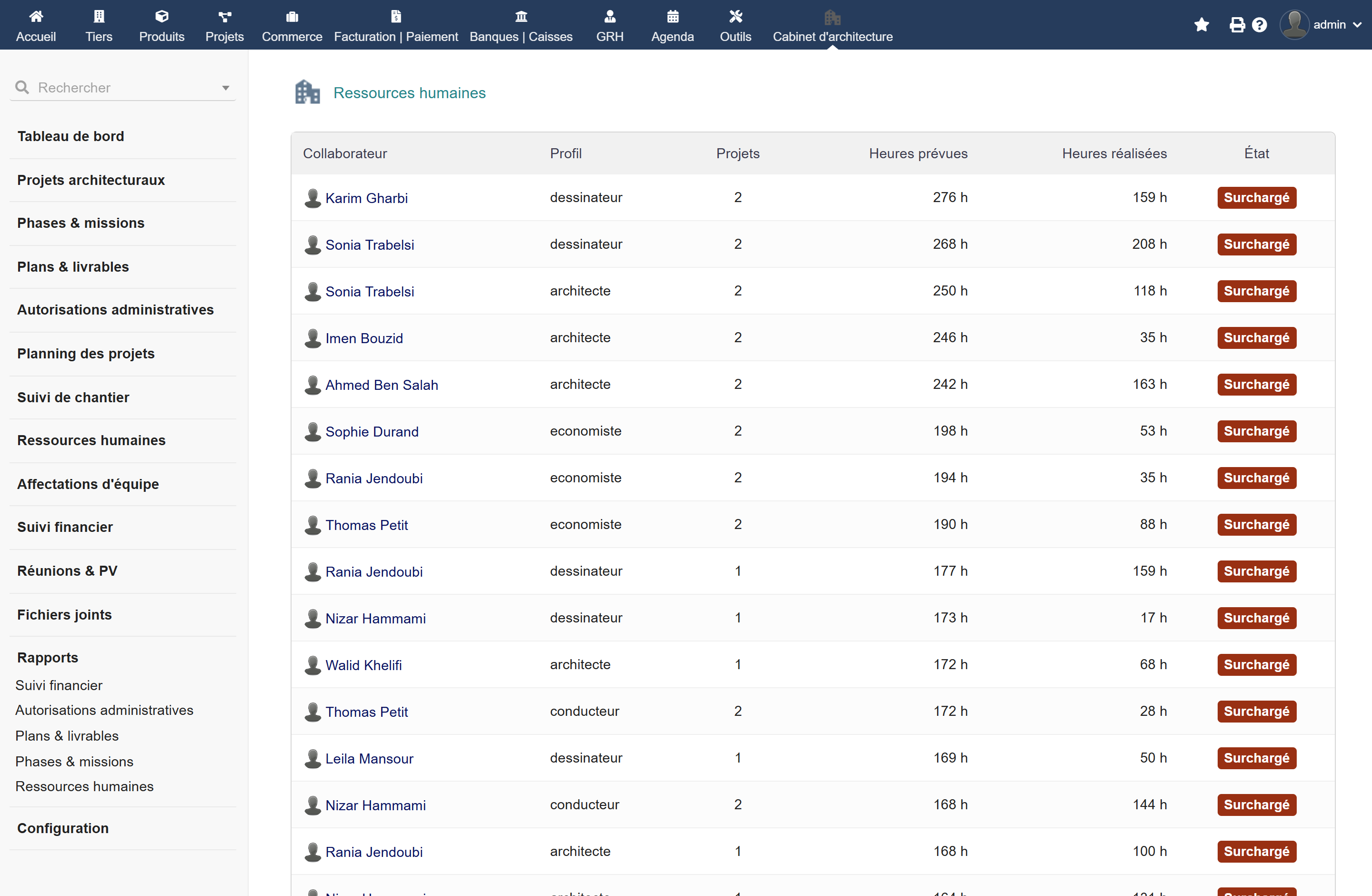This screenshot has width=1372, height=896.
Task: Open the Produits cube icon
Action: (162, 16)
